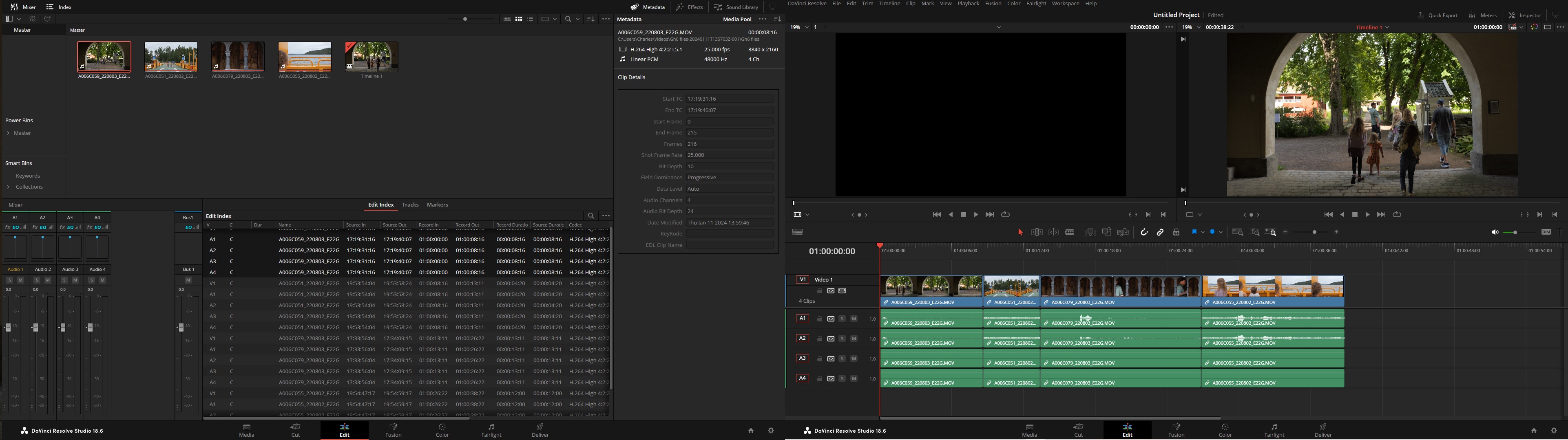Image resolution: width=1568 pixels, height=440 pixels.
Task: Switch to the Markers tab
Action: [x=437, y=205]
